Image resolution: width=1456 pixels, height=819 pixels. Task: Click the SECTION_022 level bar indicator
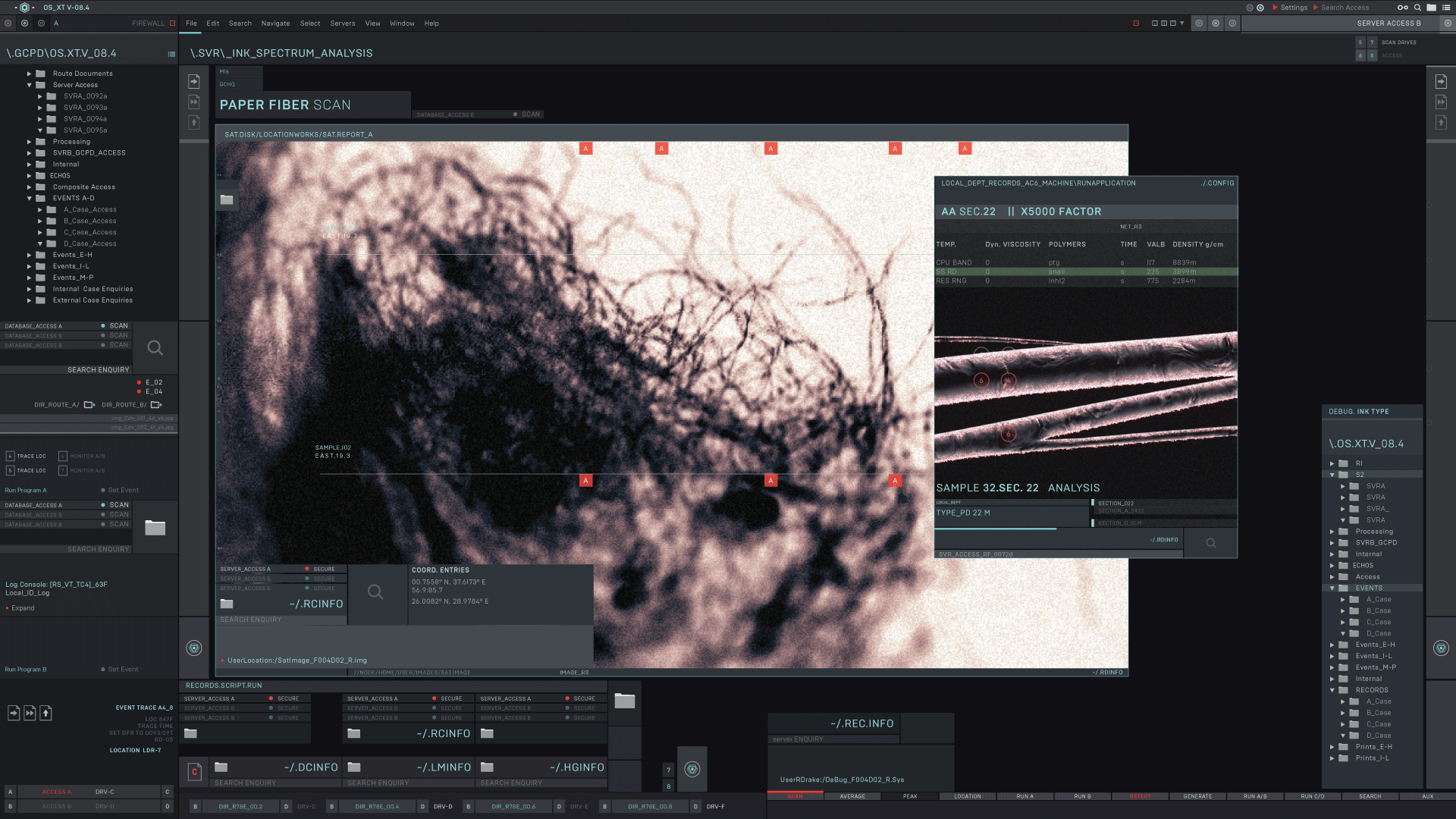[1093, 503]
